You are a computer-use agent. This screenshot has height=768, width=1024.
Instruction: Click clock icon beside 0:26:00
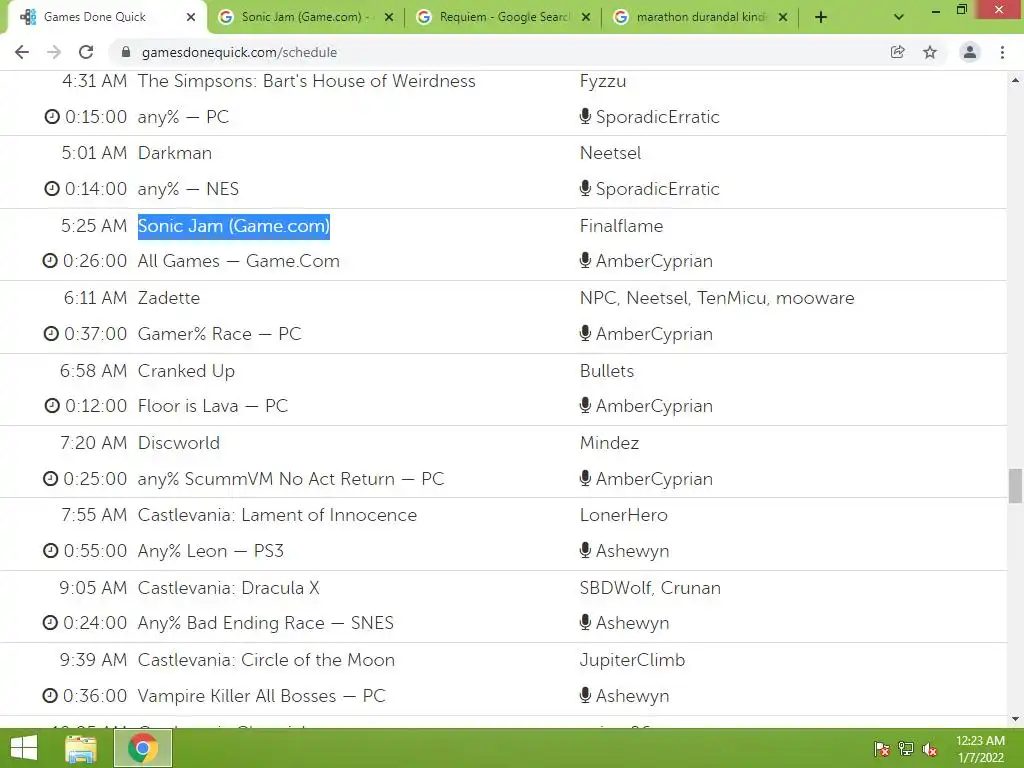(x=50, y=261)
